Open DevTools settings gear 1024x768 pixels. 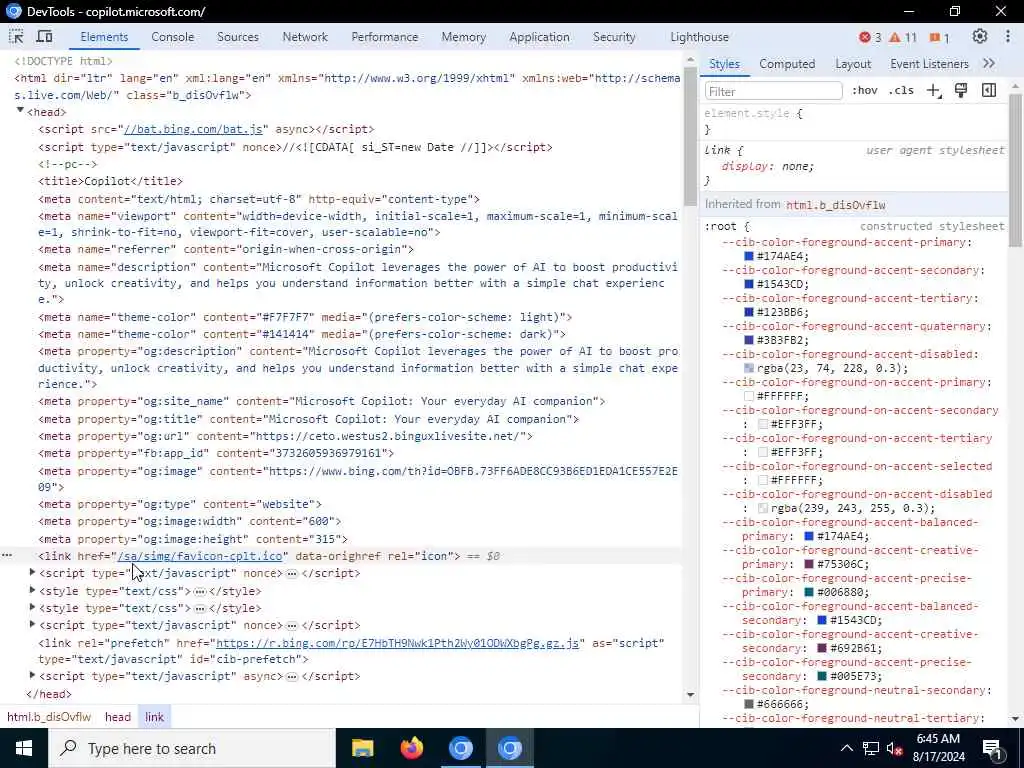click(x=979, y=37)
